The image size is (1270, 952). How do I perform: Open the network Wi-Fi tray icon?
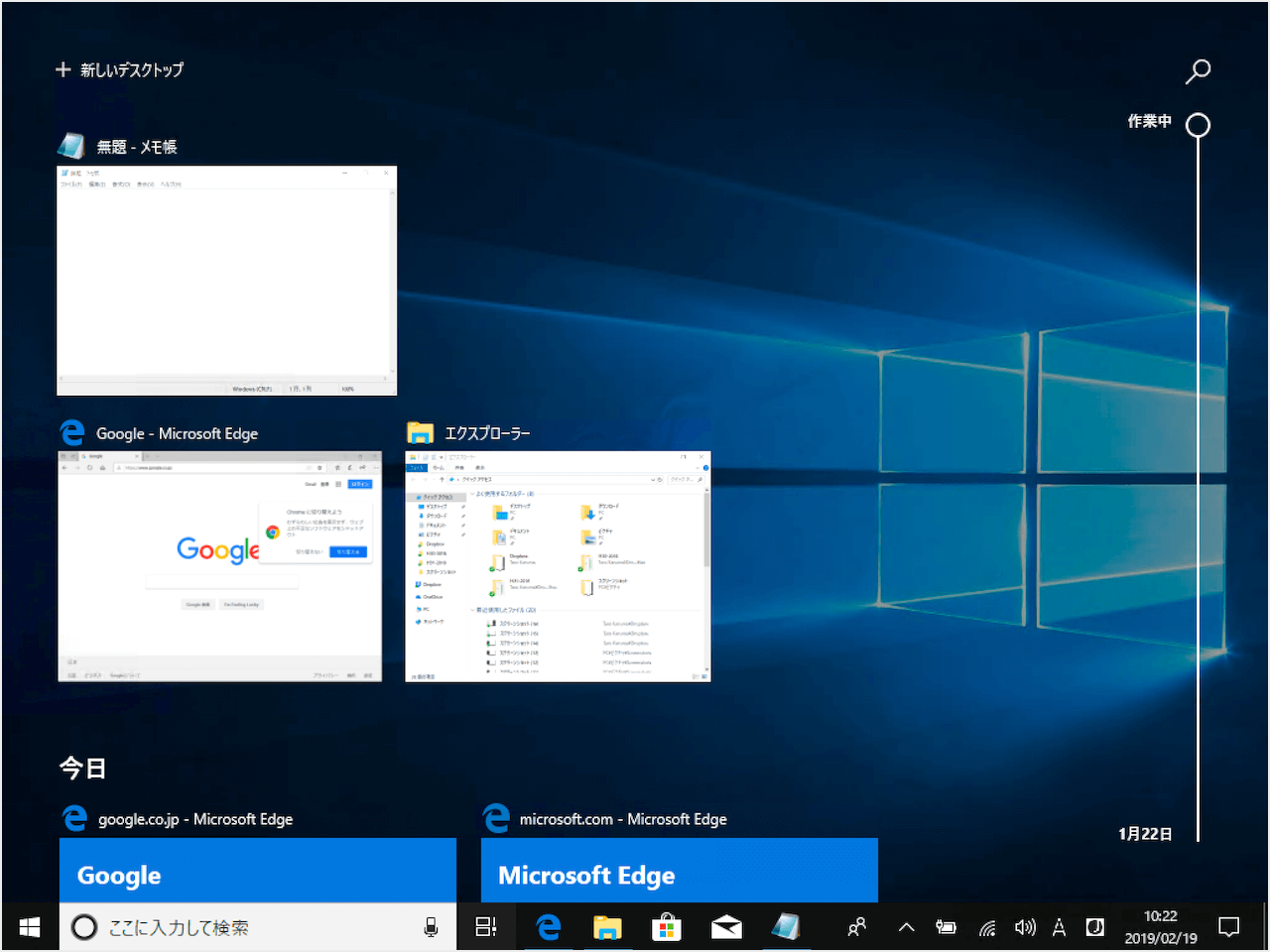coord(987,927)
